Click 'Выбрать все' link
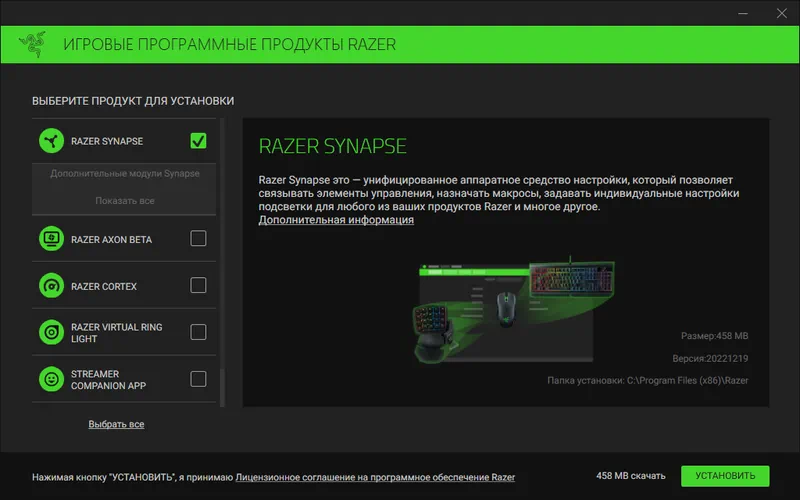Viewport: 800px width, 500px height. (x=116, y=424)
